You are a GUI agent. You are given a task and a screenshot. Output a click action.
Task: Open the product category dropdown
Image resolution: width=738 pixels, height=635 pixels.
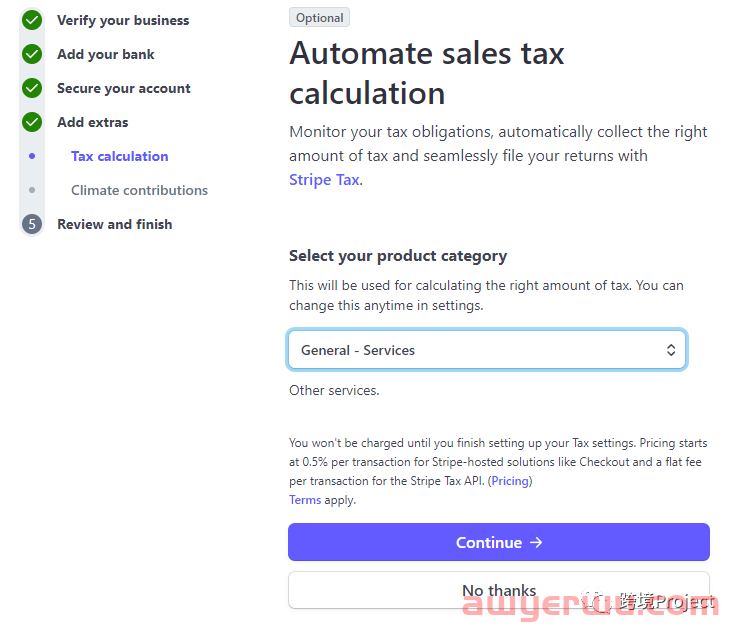pyautogui.click(x=487, y=350)
